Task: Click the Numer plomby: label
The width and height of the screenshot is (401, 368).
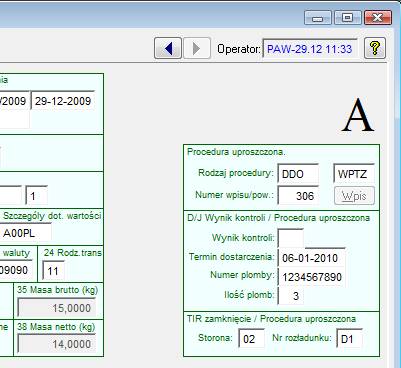Action: pos(242,275)
